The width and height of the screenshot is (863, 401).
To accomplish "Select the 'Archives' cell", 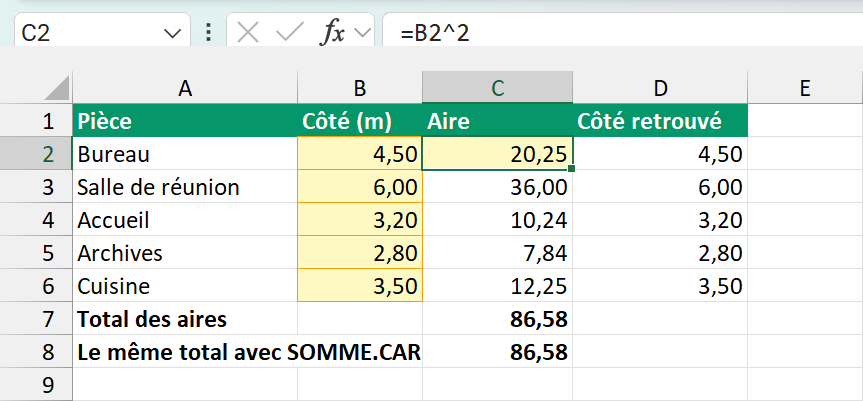I will [x=185, y=252].
